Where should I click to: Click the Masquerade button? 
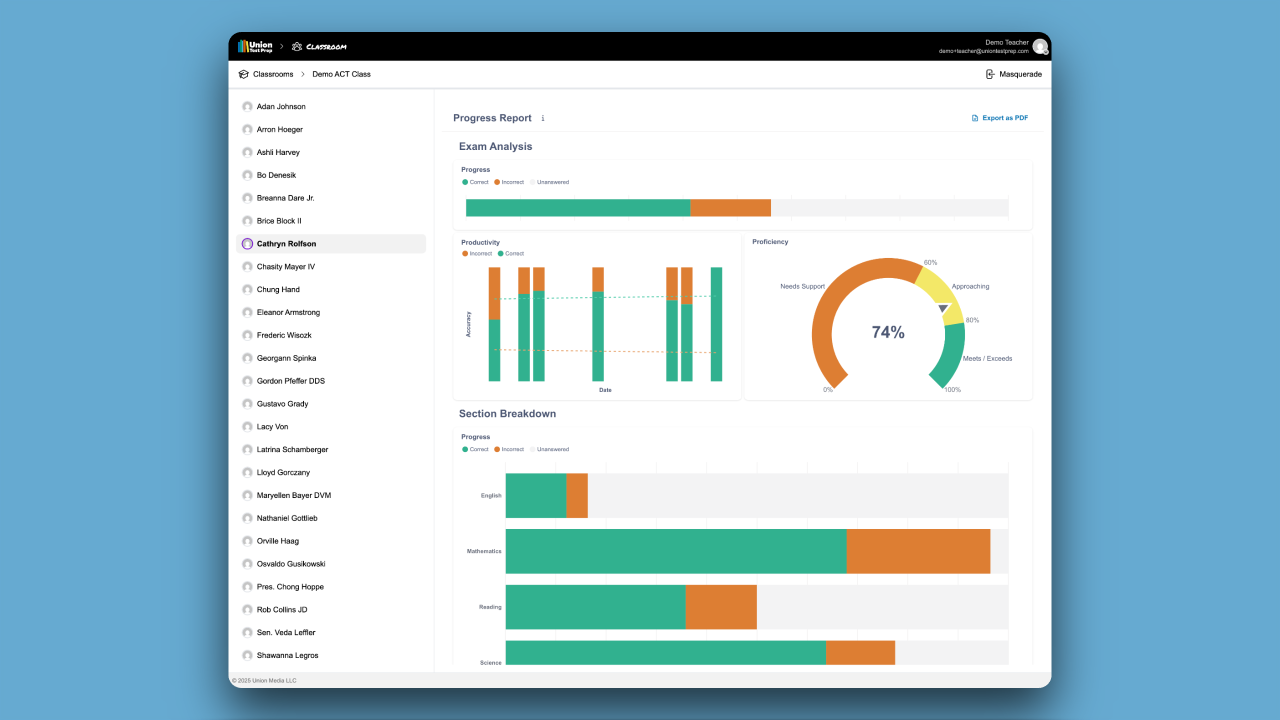pos(1013,74)
